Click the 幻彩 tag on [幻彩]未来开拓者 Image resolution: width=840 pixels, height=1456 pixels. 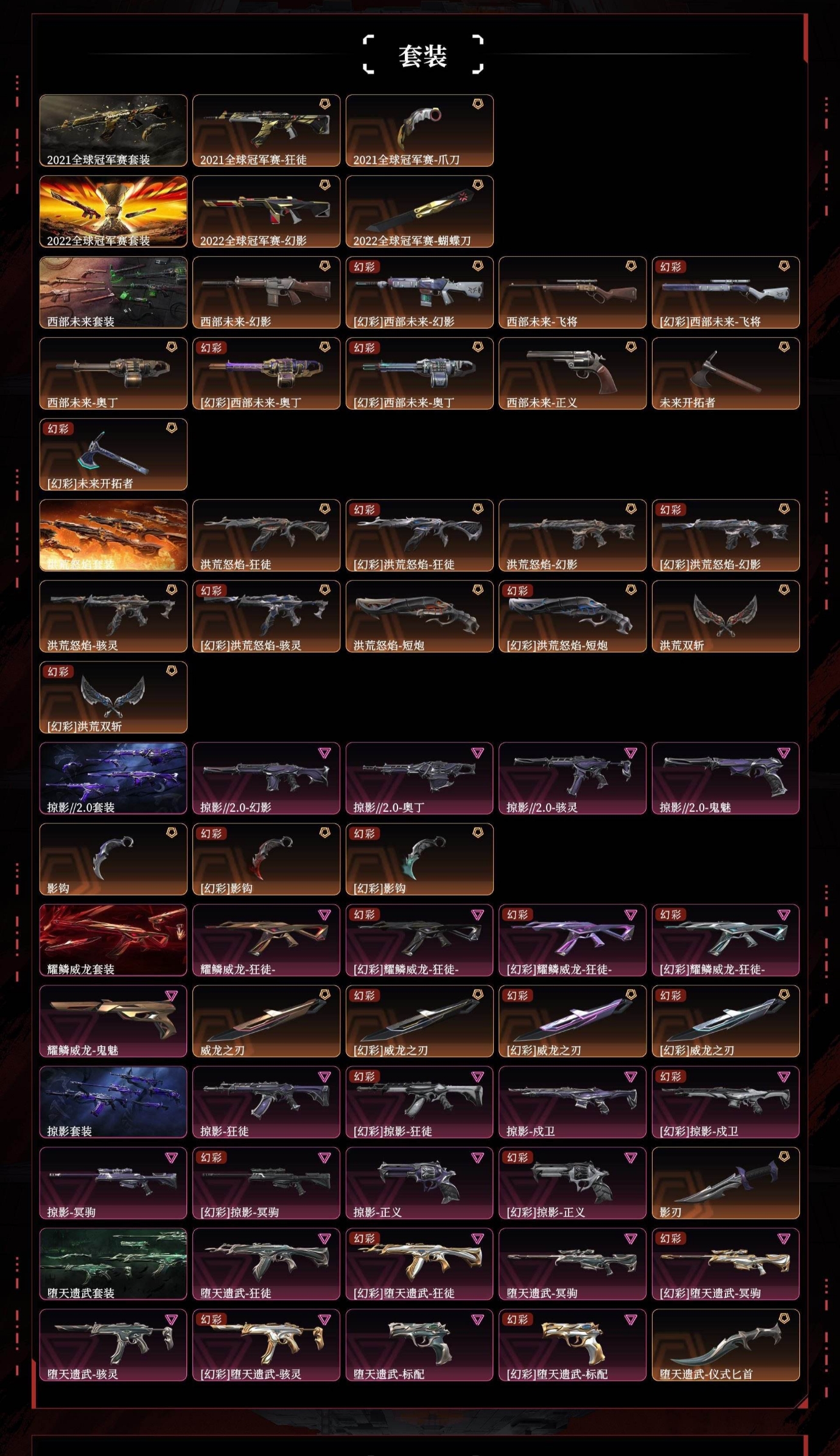(x=58, y=429)
